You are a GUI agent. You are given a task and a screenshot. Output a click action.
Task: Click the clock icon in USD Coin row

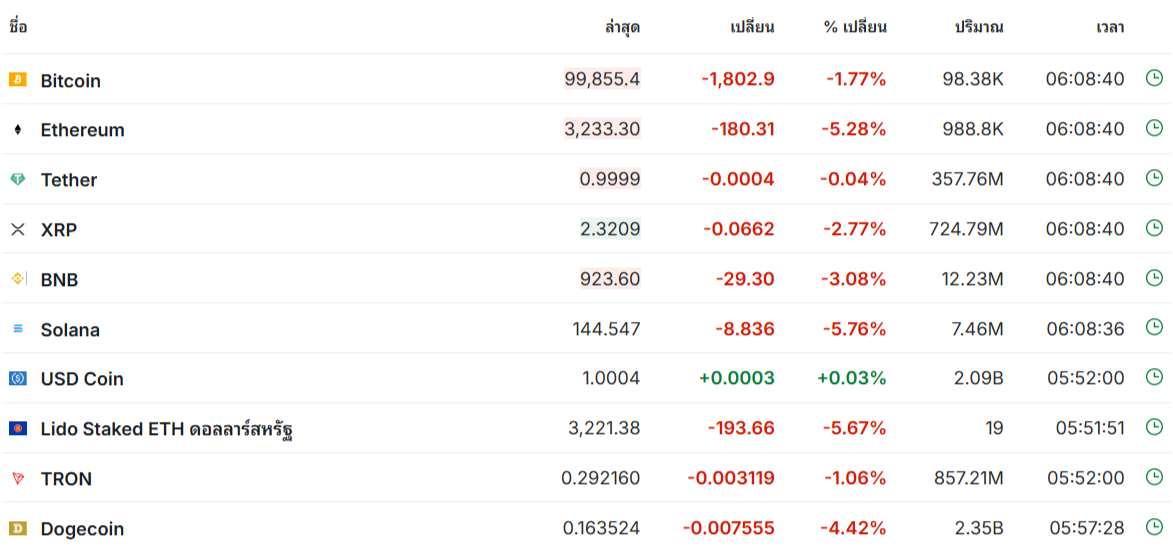pos(1153,377)
